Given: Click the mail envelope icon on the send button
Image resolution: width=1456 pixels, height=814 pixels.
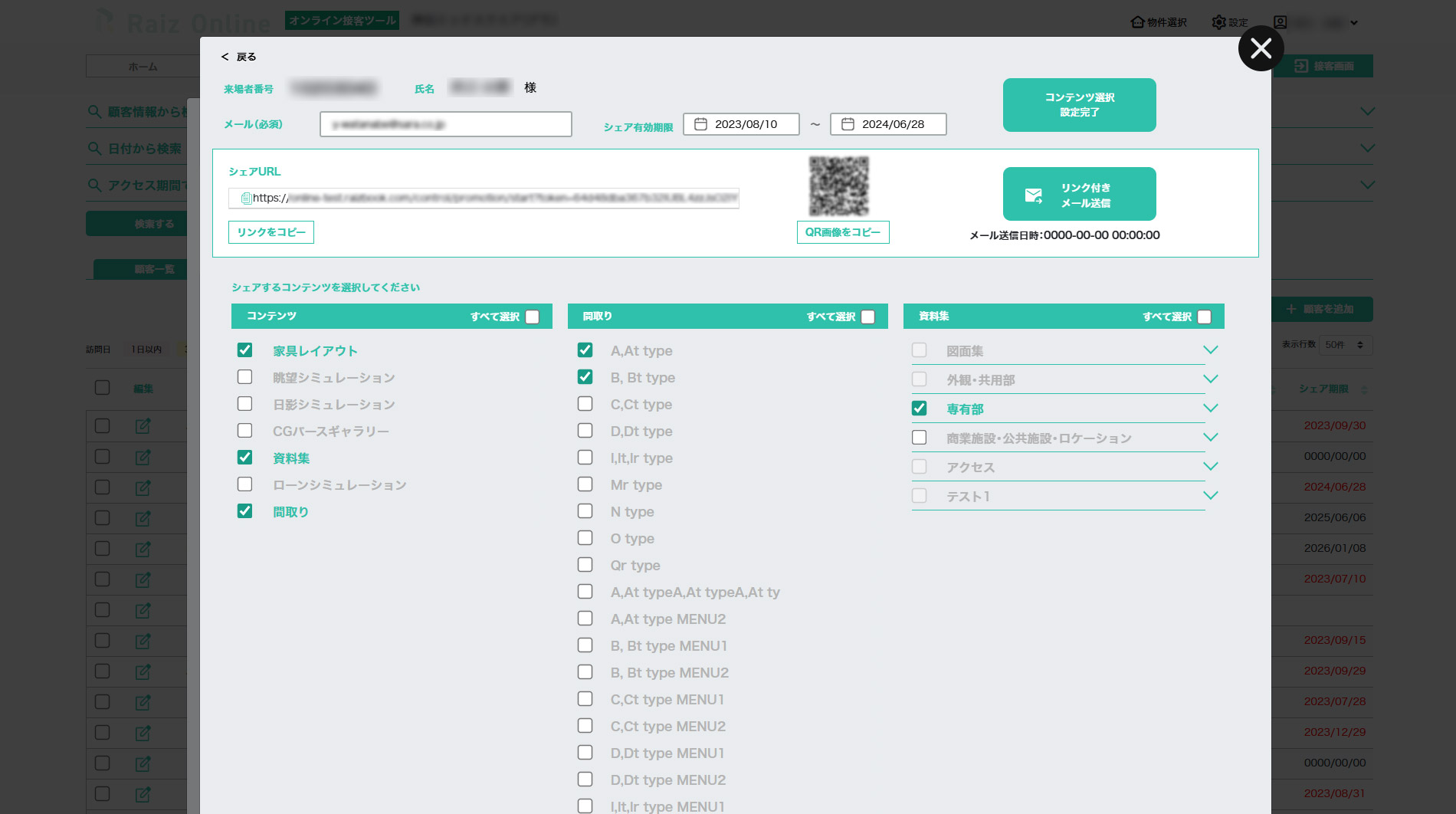Looking at the screenshot, I should [1033, 194].
